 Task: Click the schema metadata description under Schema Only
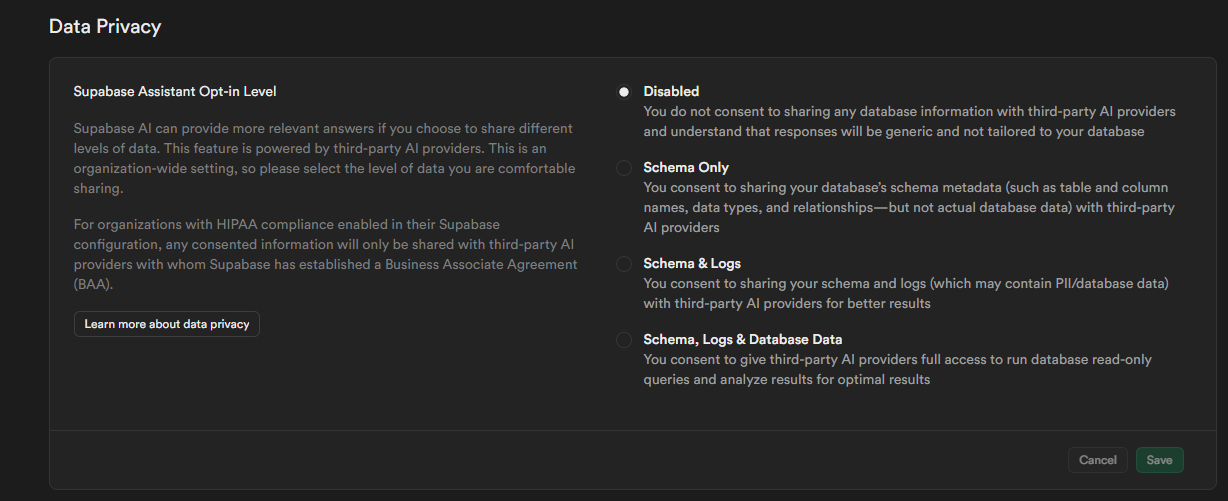tap(908, 207)
